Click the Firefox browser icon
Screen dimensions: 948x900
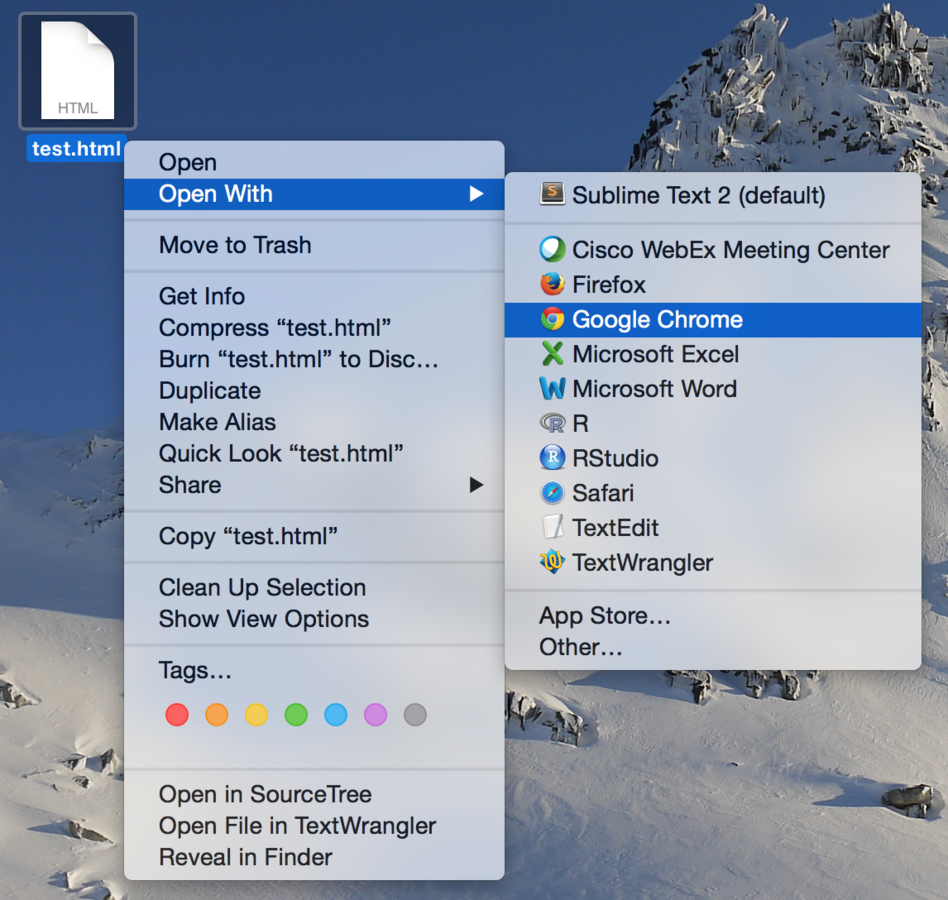coord(552,284)
